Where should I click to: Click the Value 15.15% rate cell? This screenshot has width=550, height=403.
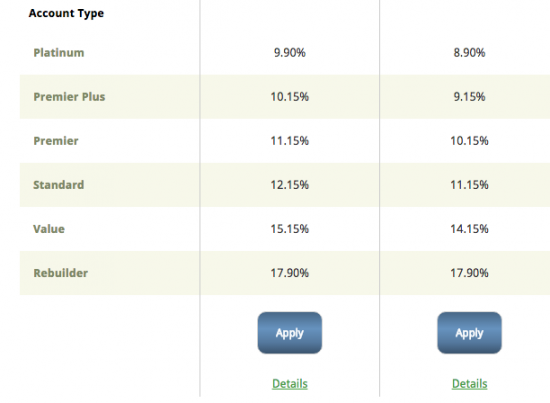(290, 229)
